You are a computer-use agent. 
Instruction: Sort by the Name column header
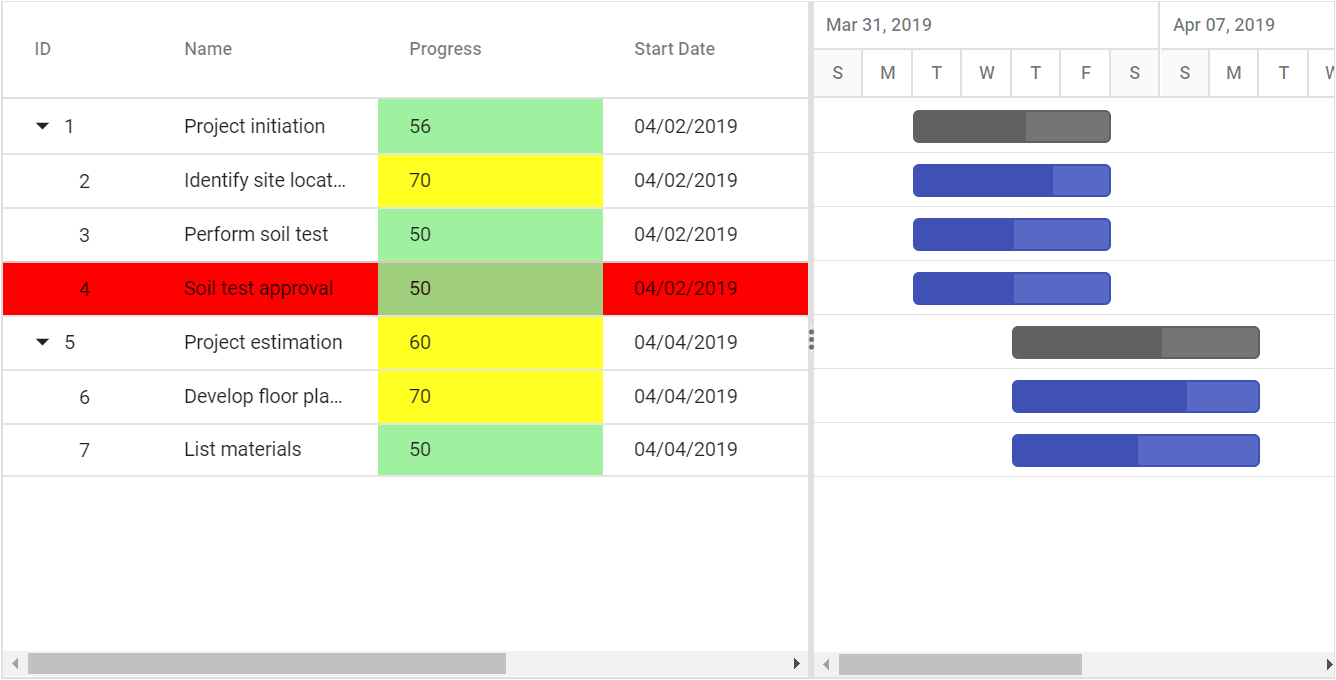(208, 49)
